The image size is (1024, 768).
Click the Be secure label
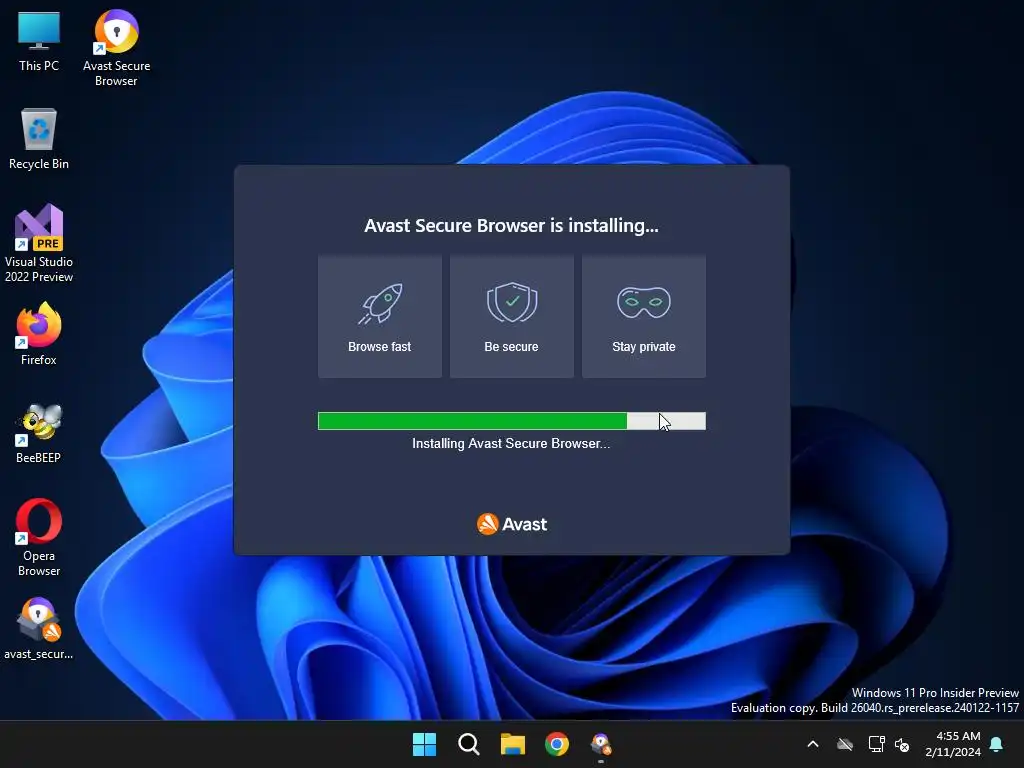point(511,347)
